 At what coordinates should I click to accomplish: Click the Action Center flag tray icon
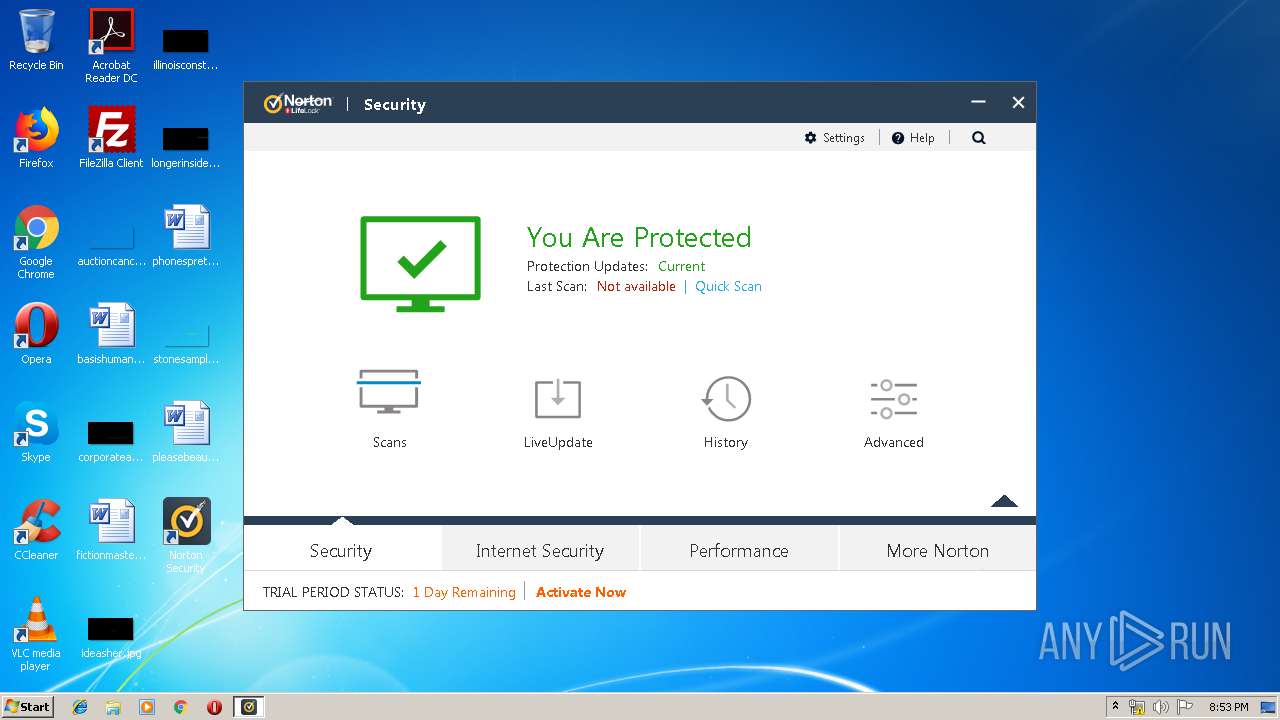(x=1184, y=707)
